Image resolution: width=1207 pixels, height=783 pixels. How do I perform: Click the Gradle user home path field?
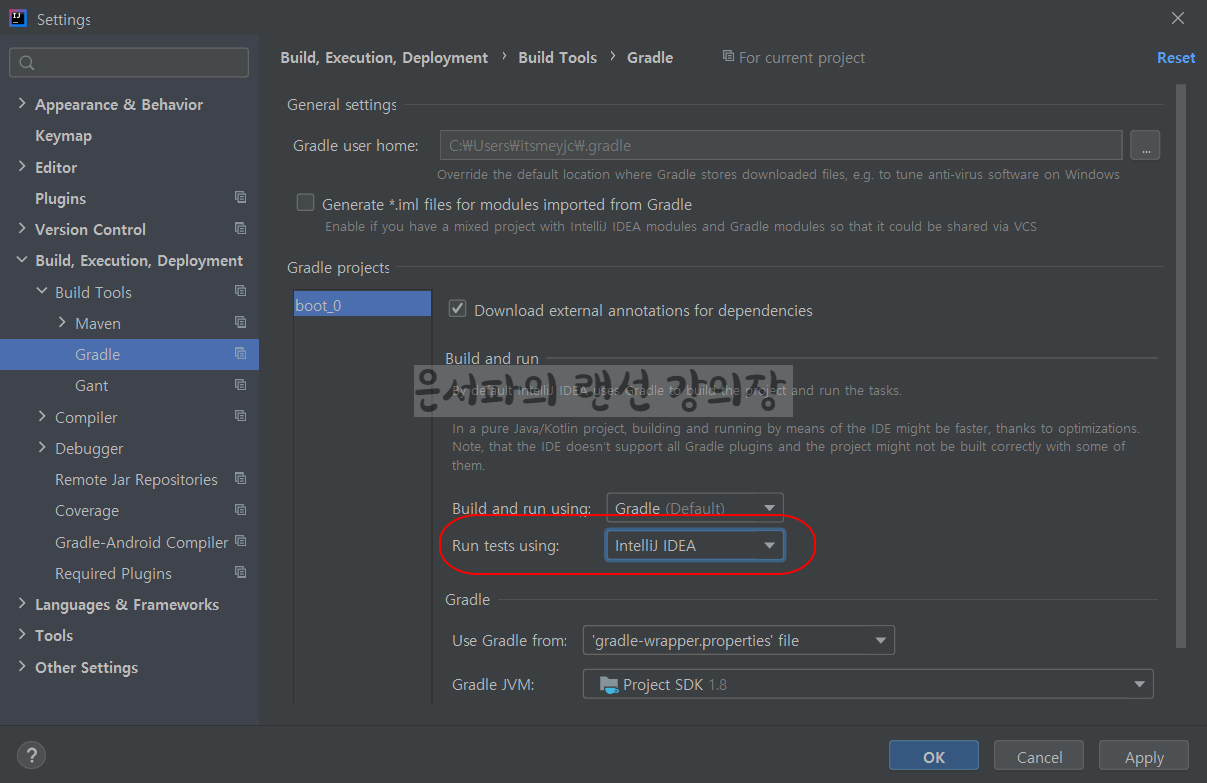coord(781,145)
